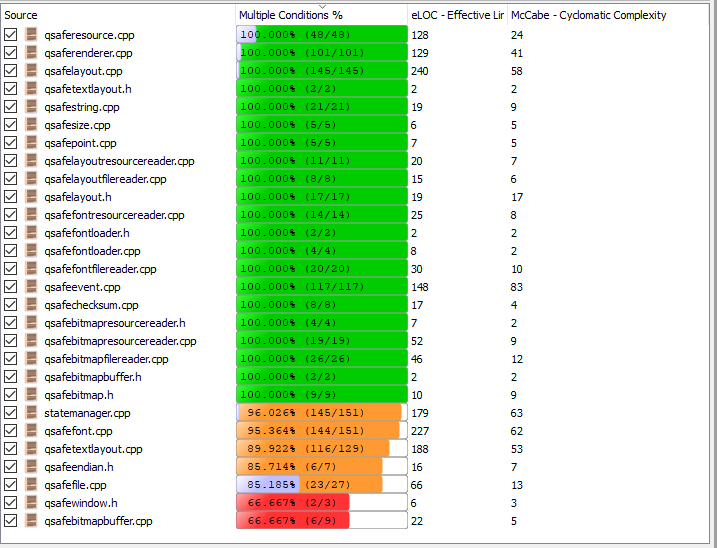Click the red 66.667% bar for qsafewindow.h

click(293, 503)
